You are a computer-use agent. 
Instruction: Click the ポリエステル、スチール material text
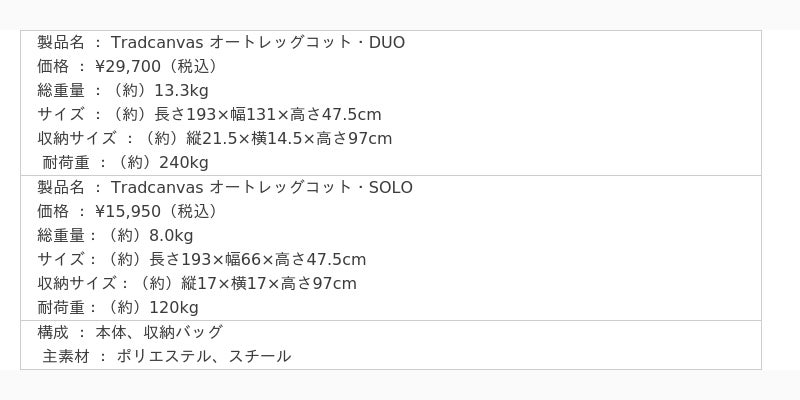point(204,356)
